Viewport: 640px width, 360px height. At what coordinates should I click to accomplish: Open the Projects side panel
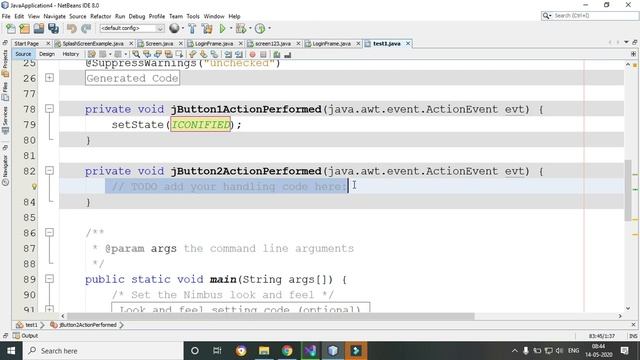pyautogui.click(x=5, y=64)
